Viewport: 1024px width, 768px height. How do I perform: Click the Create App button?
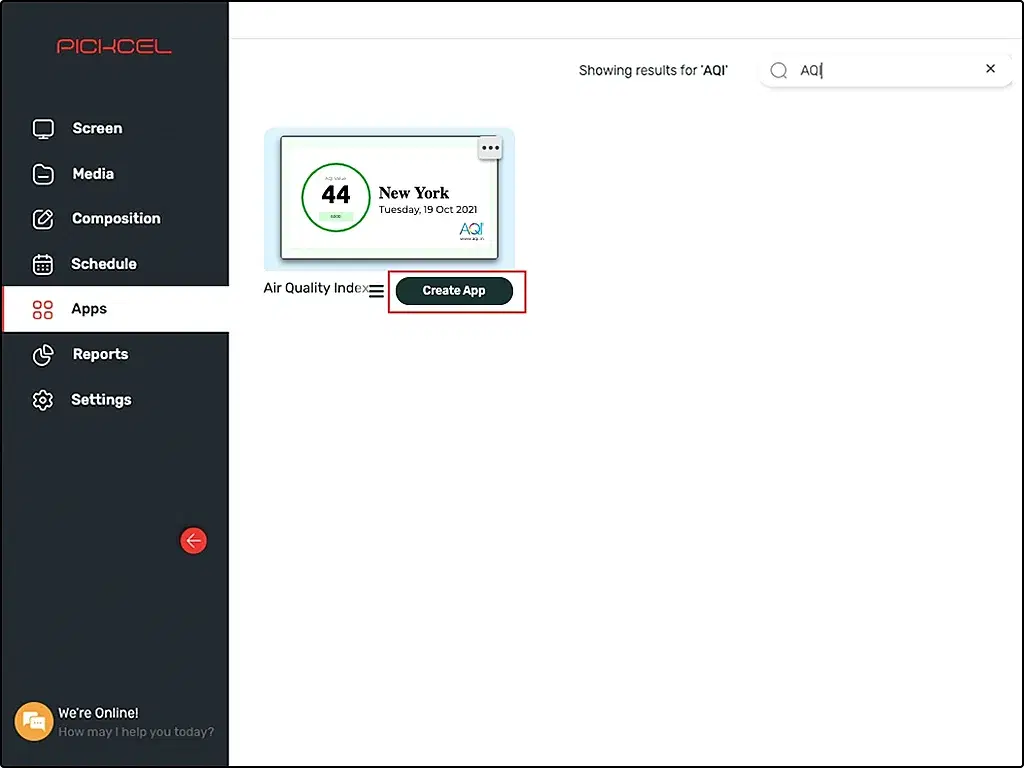click(x=454, y=291)
